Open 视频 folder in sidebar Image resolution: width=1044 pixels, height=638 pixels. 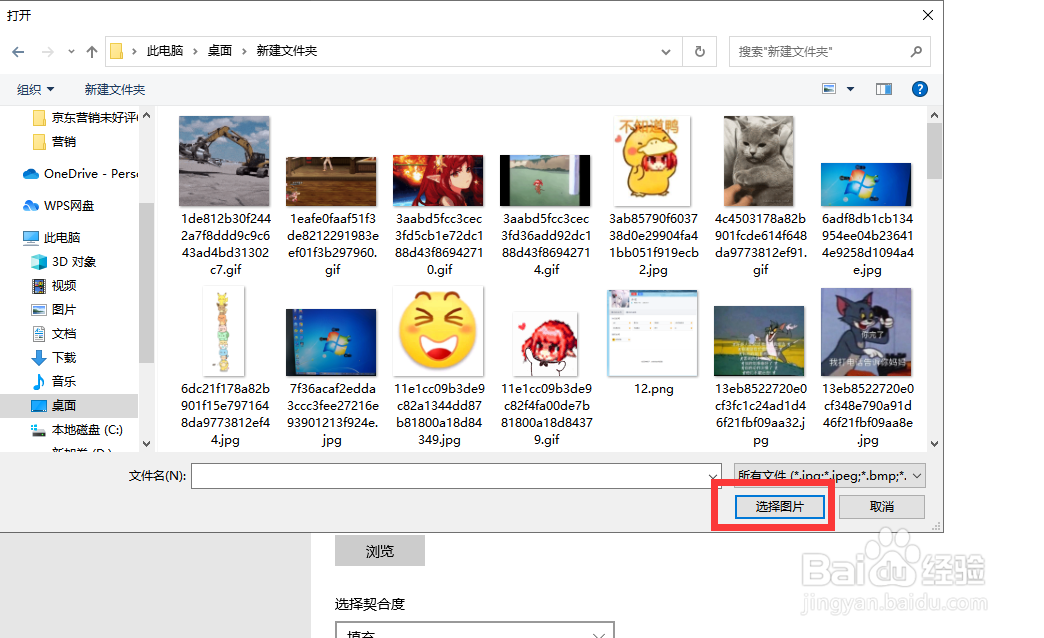click(54, 286)
